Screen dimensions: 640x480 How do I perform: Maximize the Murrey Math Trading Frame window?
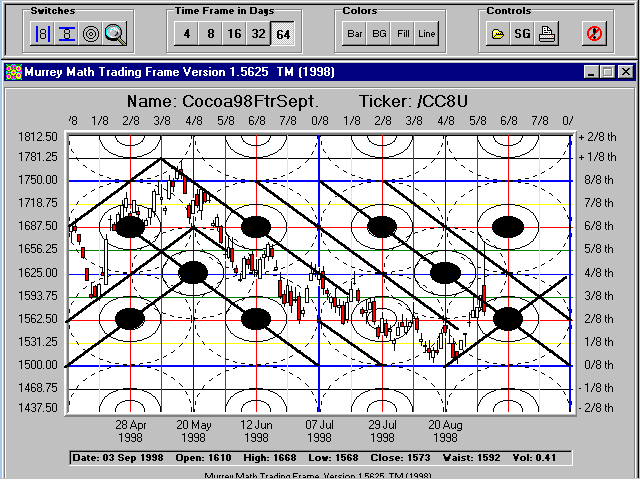tap(608, 72)
